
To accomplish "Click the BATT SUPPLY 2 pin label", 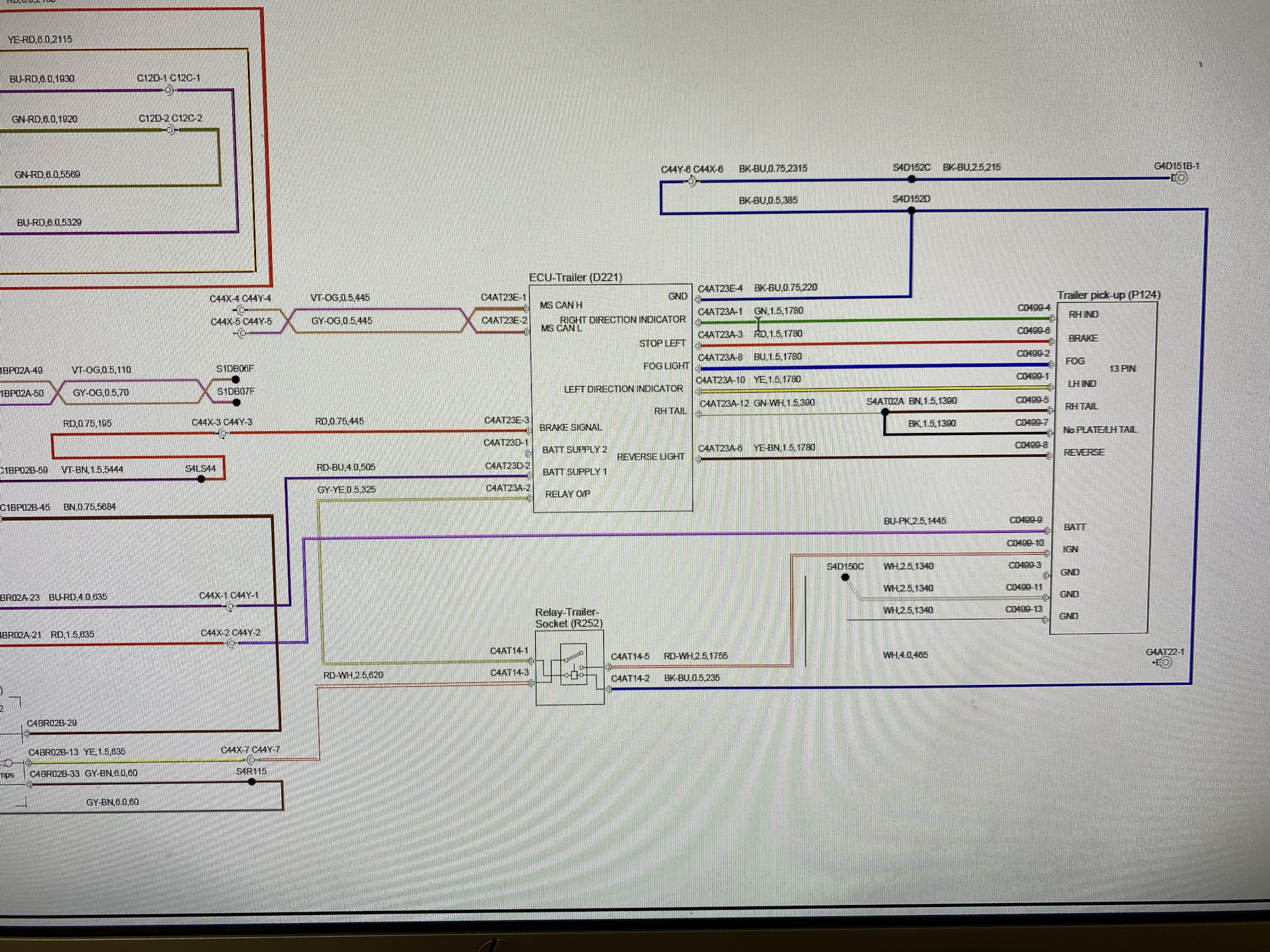I will tap(574, 450).
